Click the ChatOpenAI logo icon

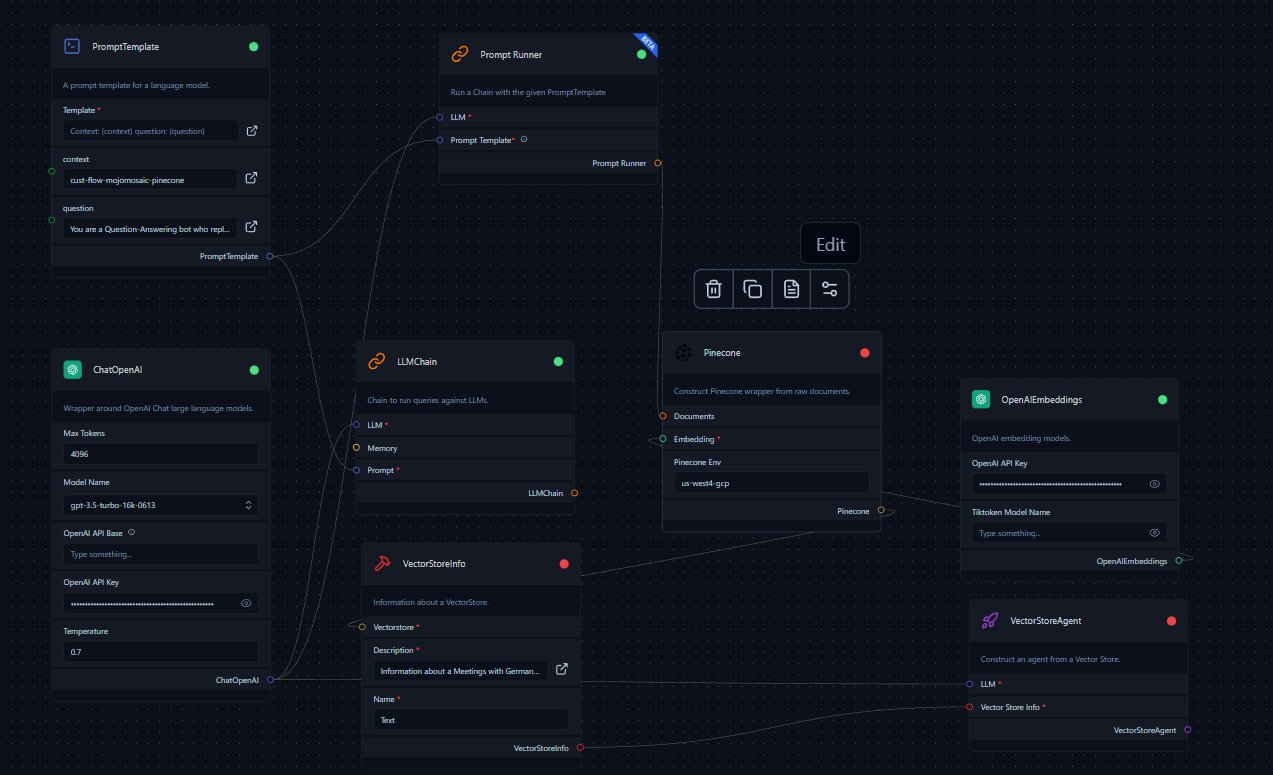coord(72,370)
